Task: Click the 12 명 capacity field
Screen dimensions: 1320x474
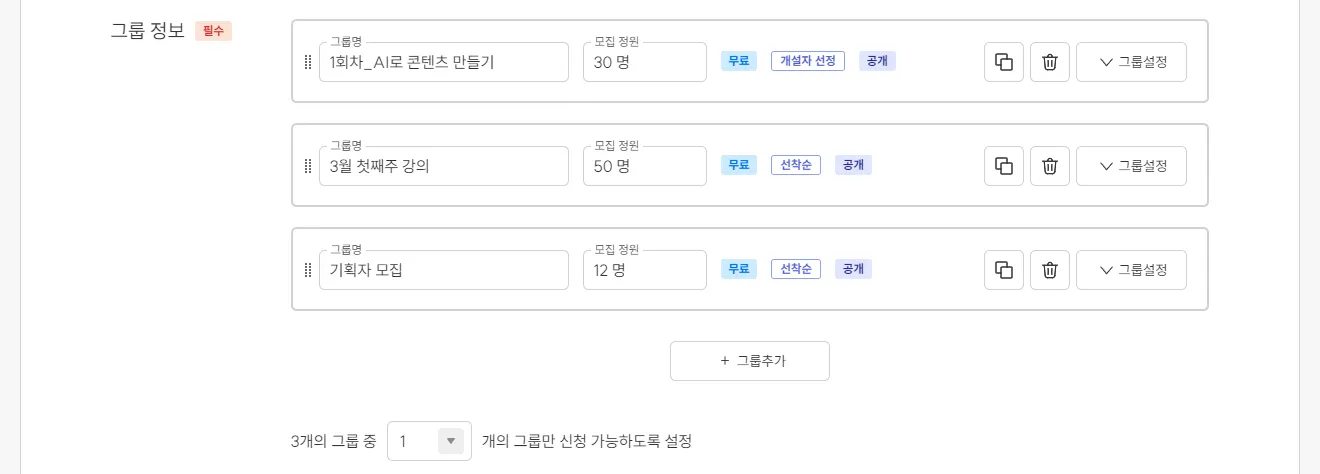Action: tap(644, 271)
